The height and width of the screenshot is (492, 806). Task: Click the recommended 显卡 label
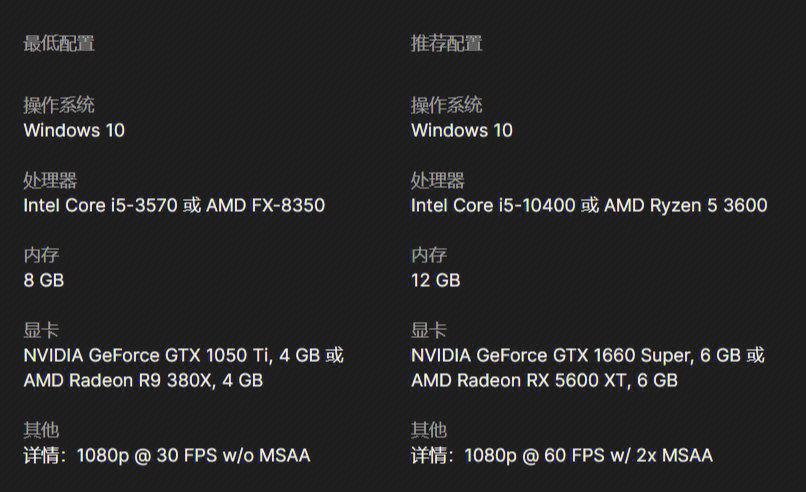(x=429, y=330)
